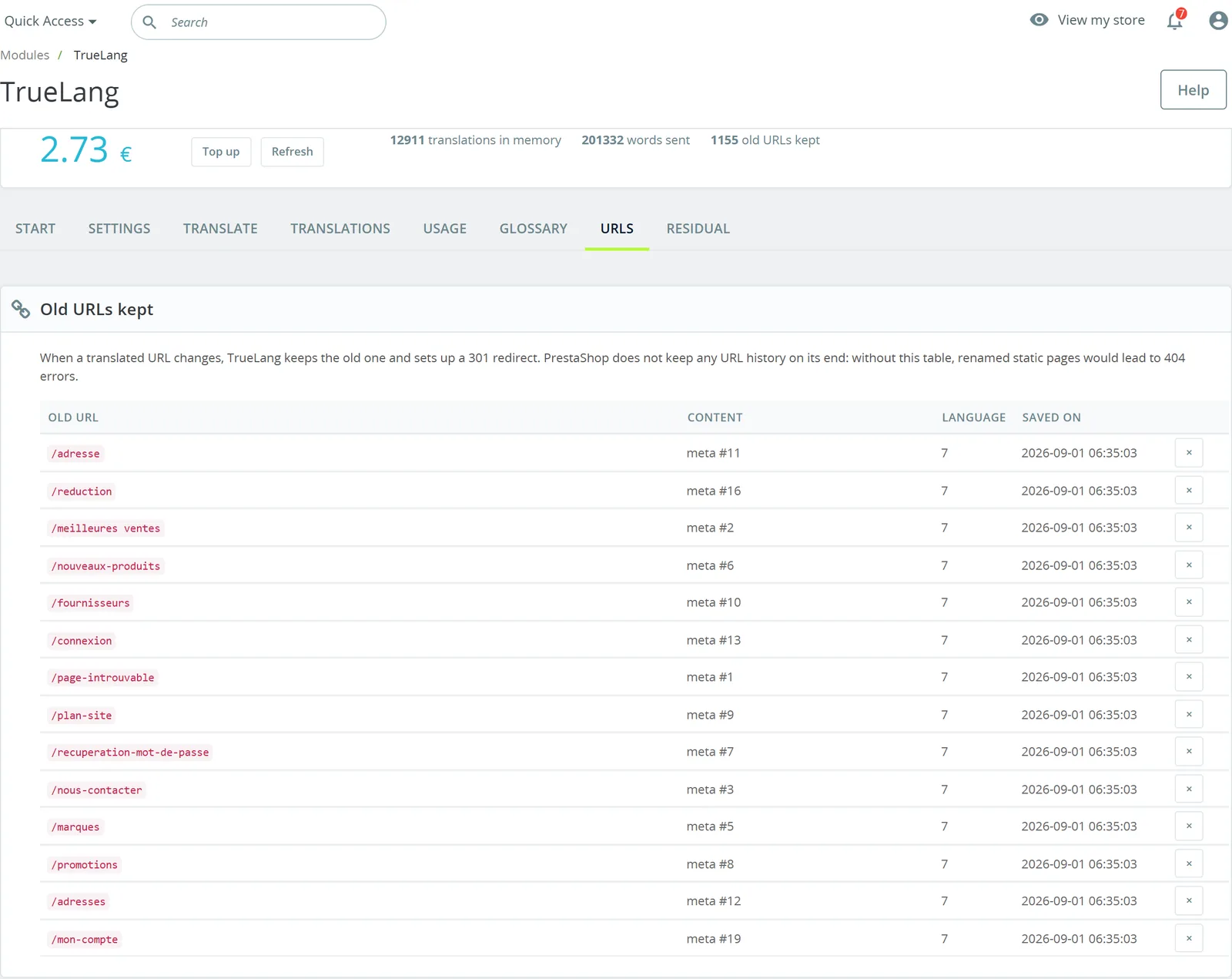Click the 1155 old URLs kept stat
Image resolution: width=1232 pixels, height=979 pixels.
coord(765,140)
